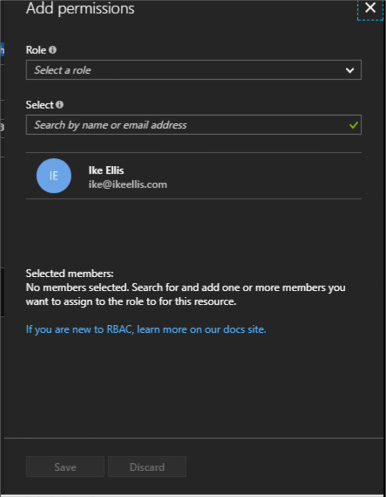Open the RBAC docs site link

click(x=146, y=329)
